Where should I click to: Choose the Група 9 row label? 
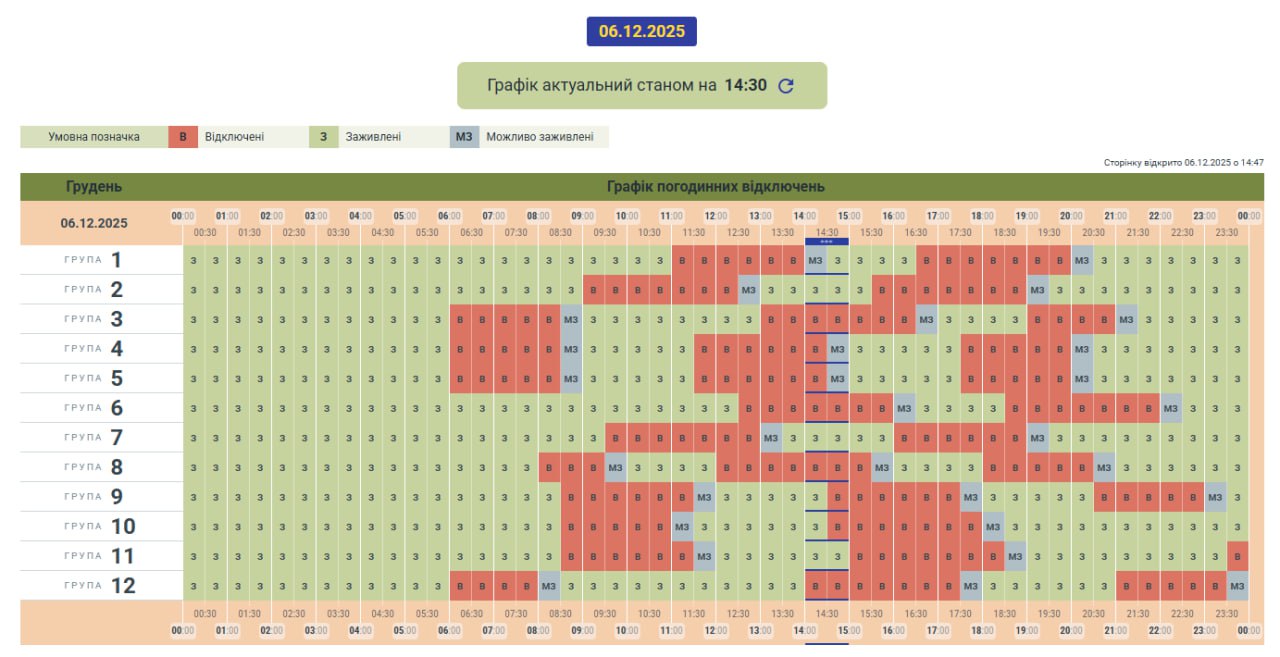tap(95, 497)
